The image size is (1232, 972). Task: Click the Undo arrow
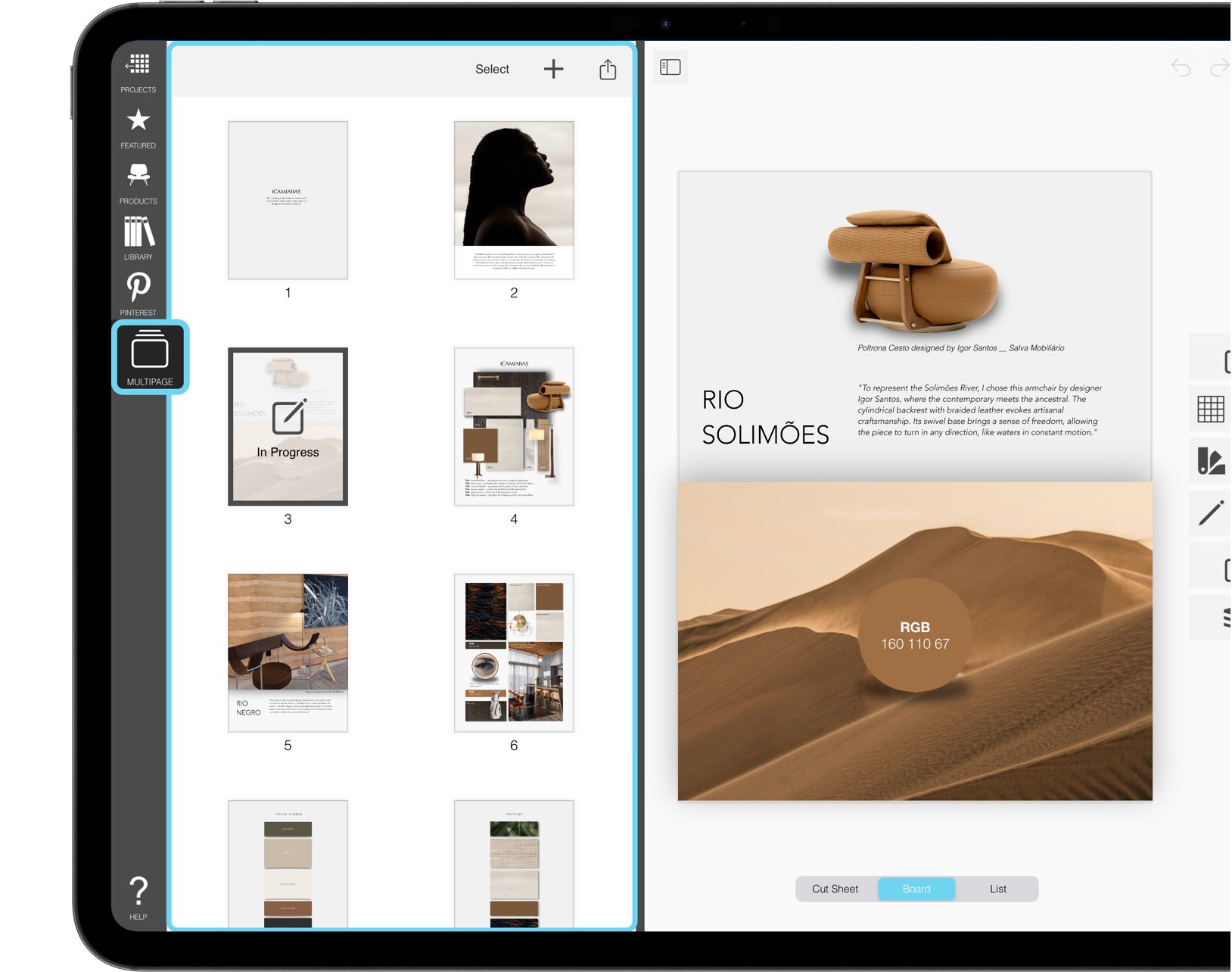click(1182, 67)
